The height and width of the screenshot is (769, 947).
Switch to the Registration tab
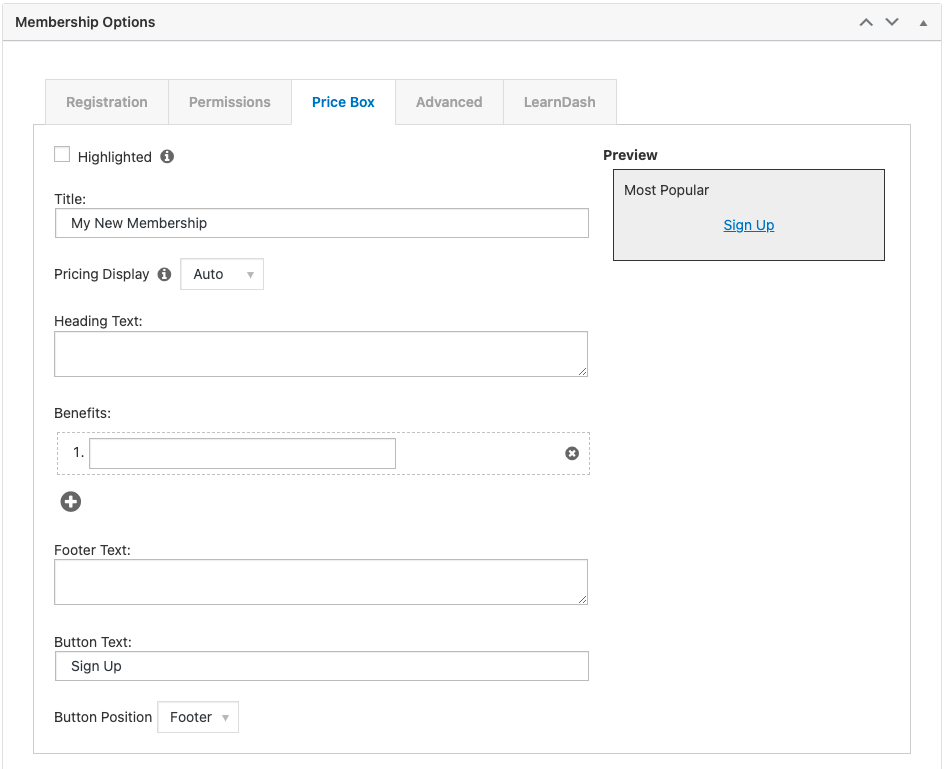tap(107, 102)
